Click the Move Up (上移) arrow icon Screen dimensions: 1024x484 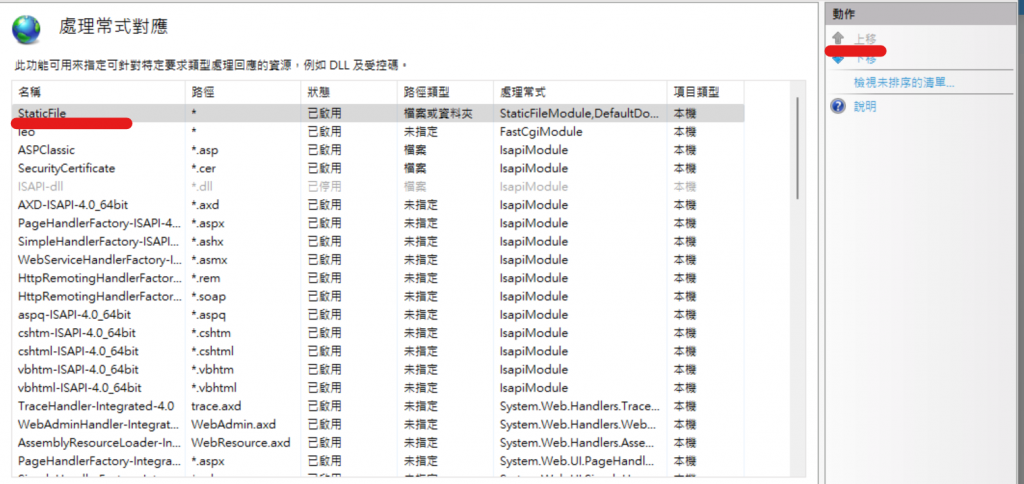coord(839,38)
